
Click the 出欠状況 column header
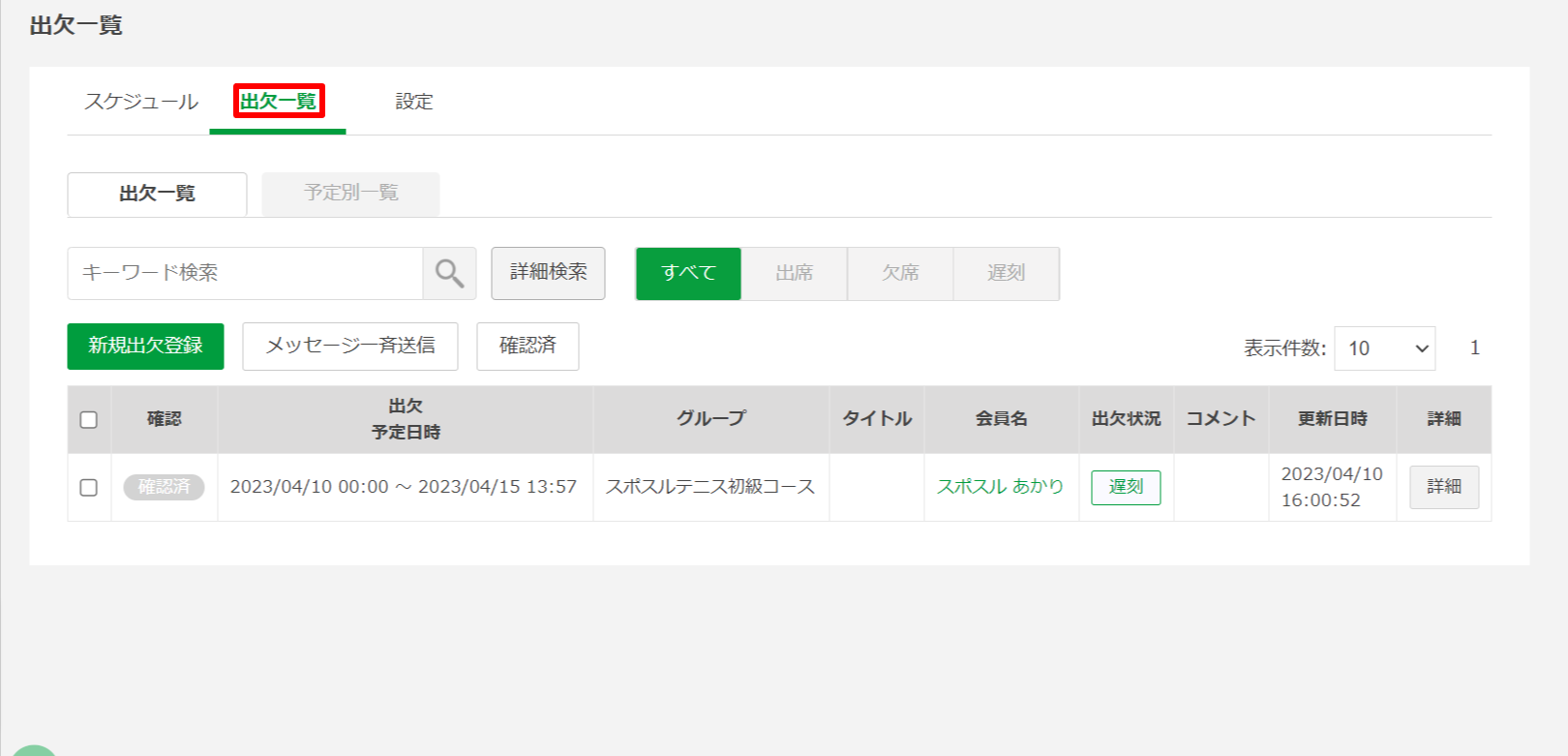click(1126, 419)
